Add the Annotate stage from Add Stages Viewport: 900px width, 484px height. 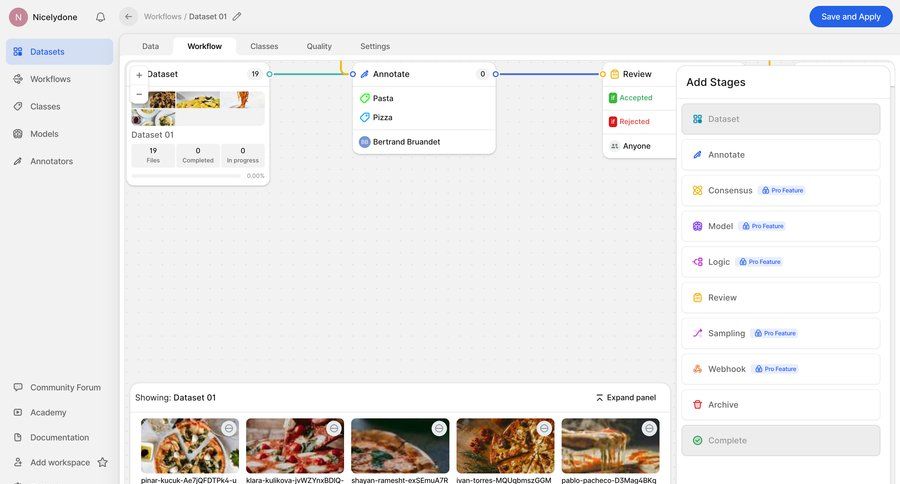pos(780,155)
